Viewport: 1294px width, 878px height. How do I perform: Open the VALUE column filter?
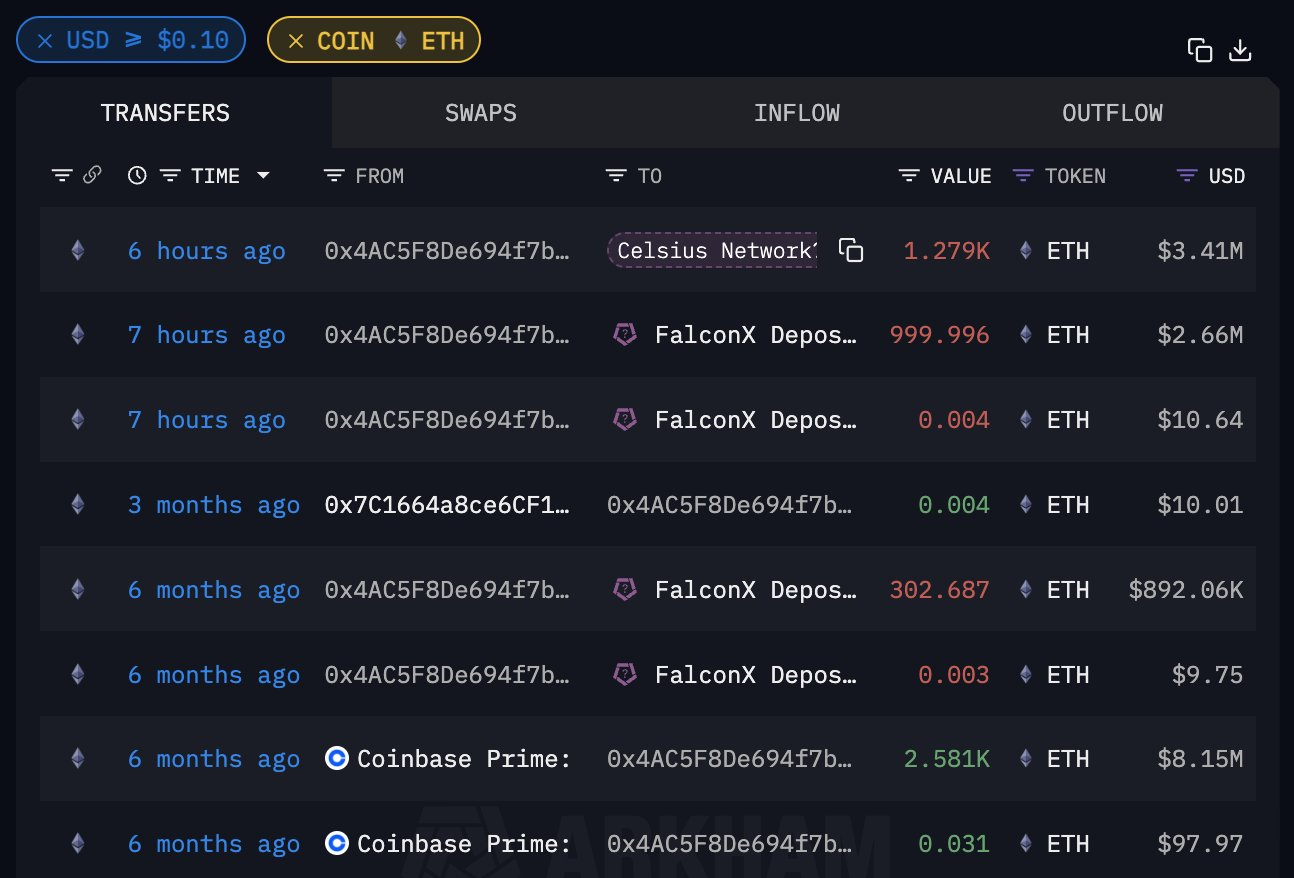909,176
